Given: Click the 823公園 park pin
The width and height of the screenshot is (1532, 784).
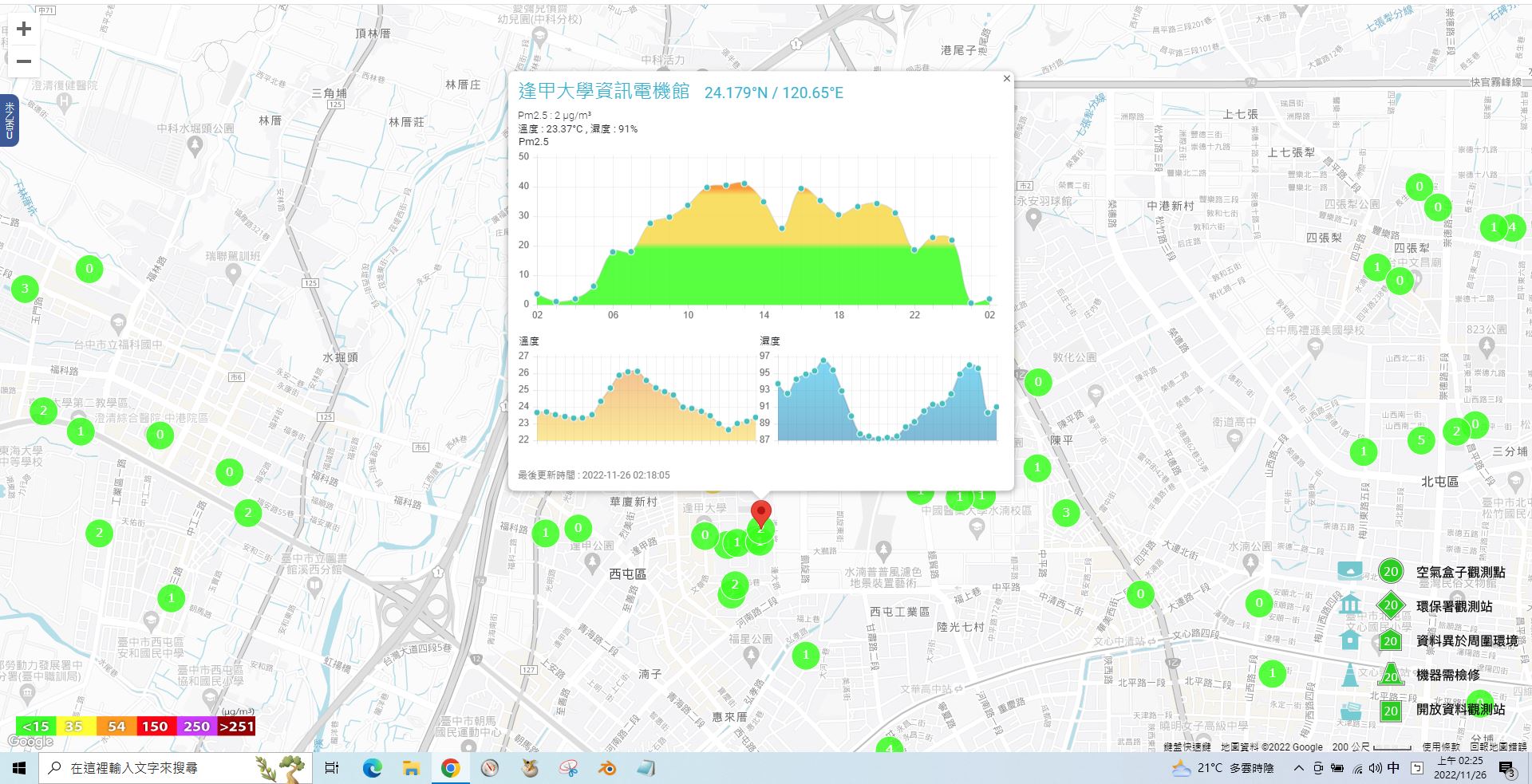Looking at the screenshot, I should (1486, 346).
